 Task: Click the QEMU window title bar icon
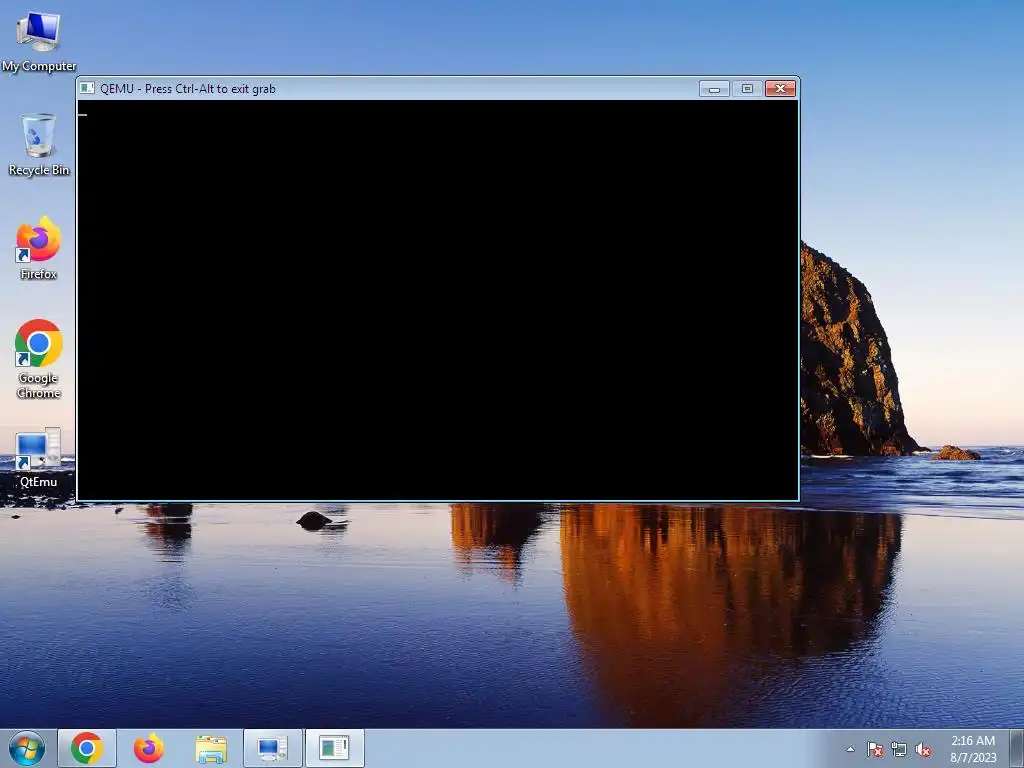point(87,88)
